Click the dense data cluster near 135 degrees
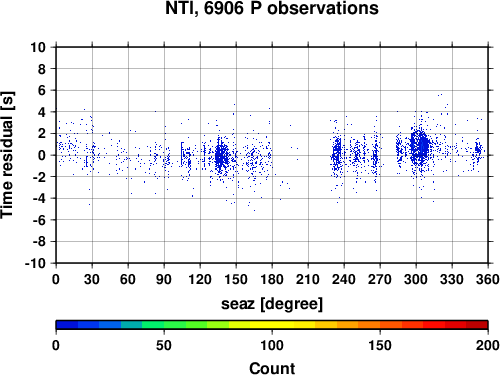This screenshot has height=375, width=500. pyautogui.click(x=221, y=157)
